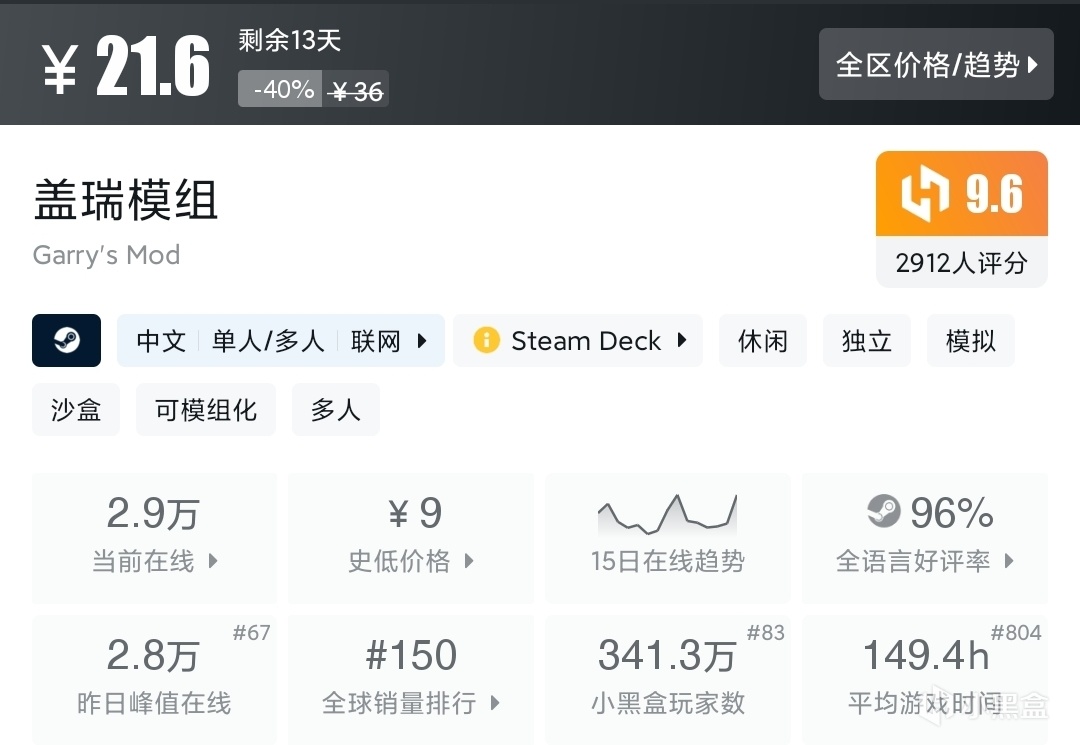
Task: Select the 独立 tag
Action: 866,340
